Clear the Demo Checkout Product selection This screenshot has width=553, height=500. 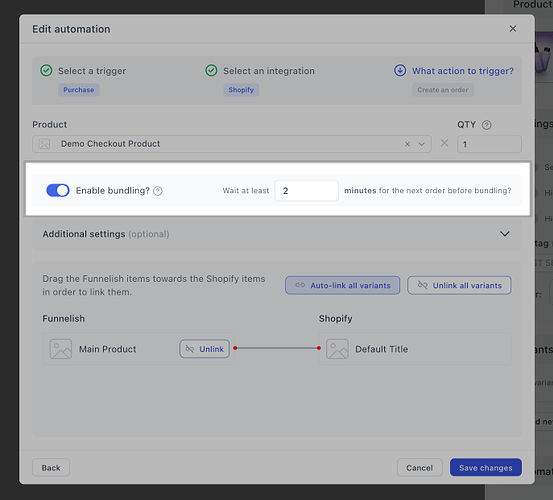pos(407,144)
